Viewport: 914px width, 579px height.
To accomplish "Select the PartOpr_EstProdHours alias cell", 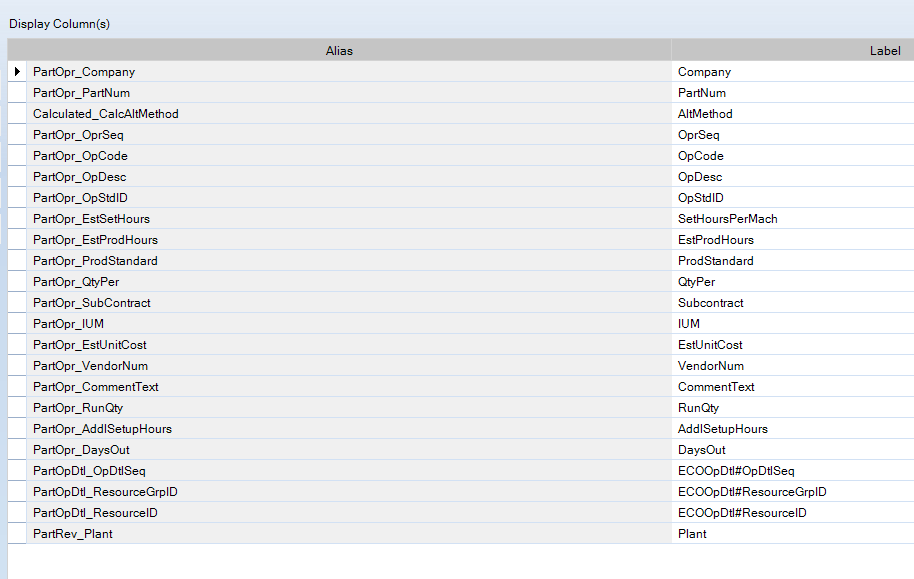I will [x=349, y=240].
